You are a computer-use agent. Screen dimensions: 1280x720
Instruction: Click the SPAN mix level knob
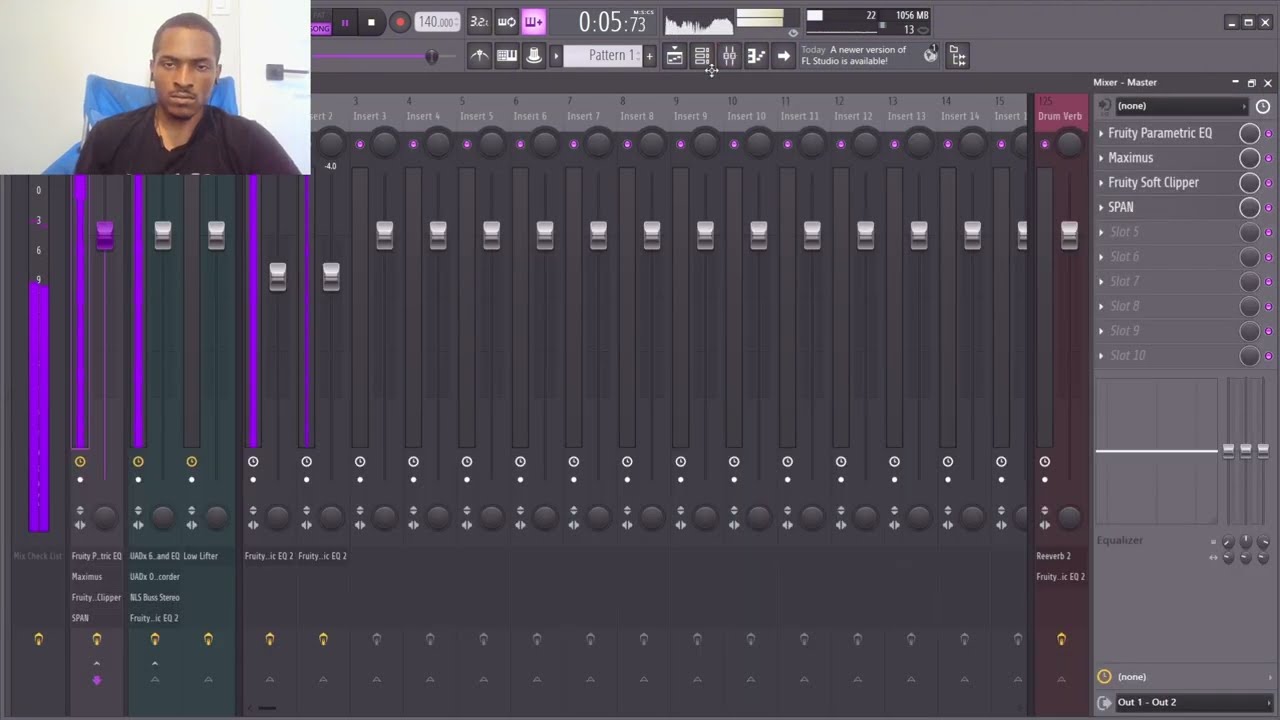tap(1249, 207)
